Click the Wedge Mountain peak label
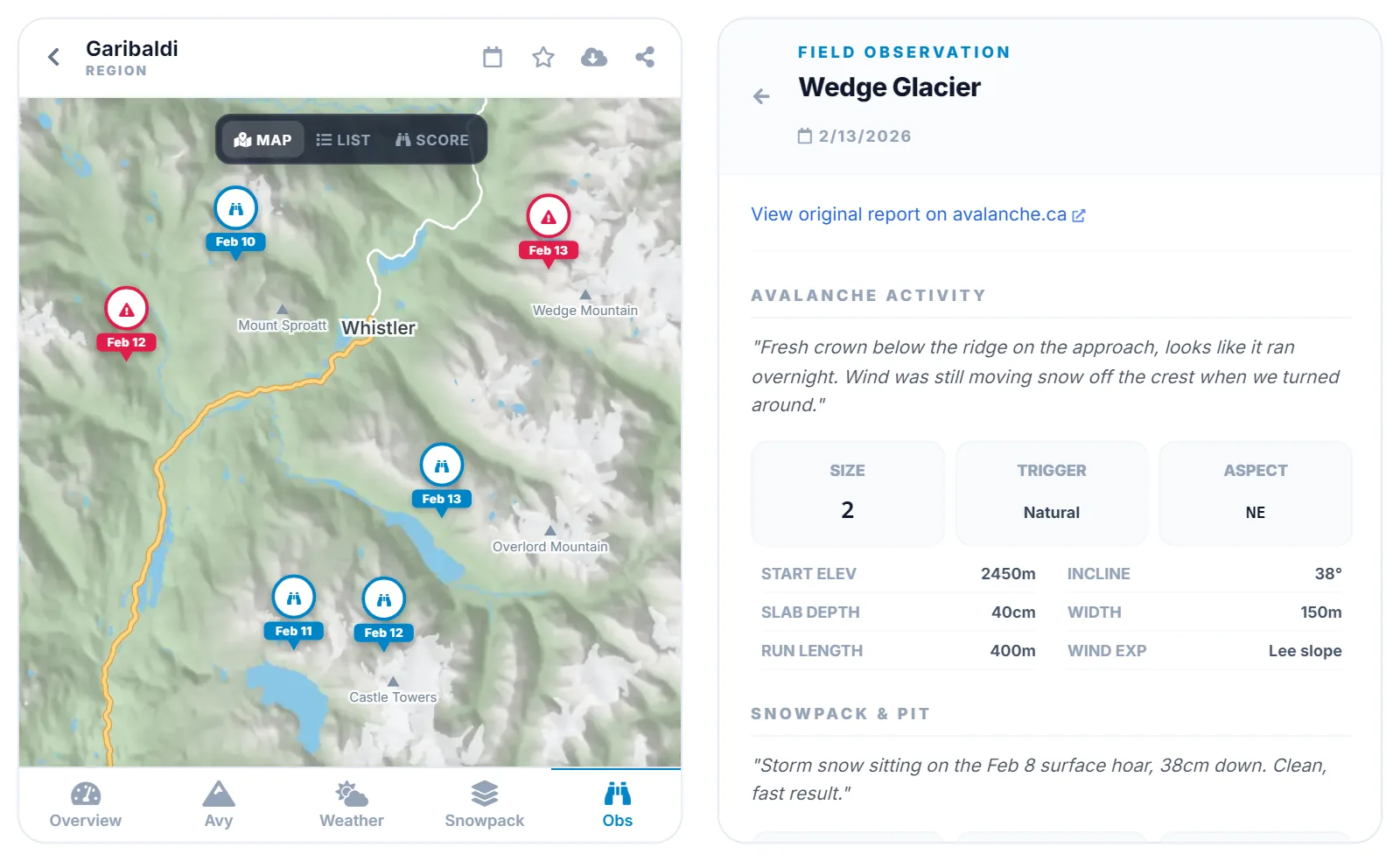 (x=585, y=311)
